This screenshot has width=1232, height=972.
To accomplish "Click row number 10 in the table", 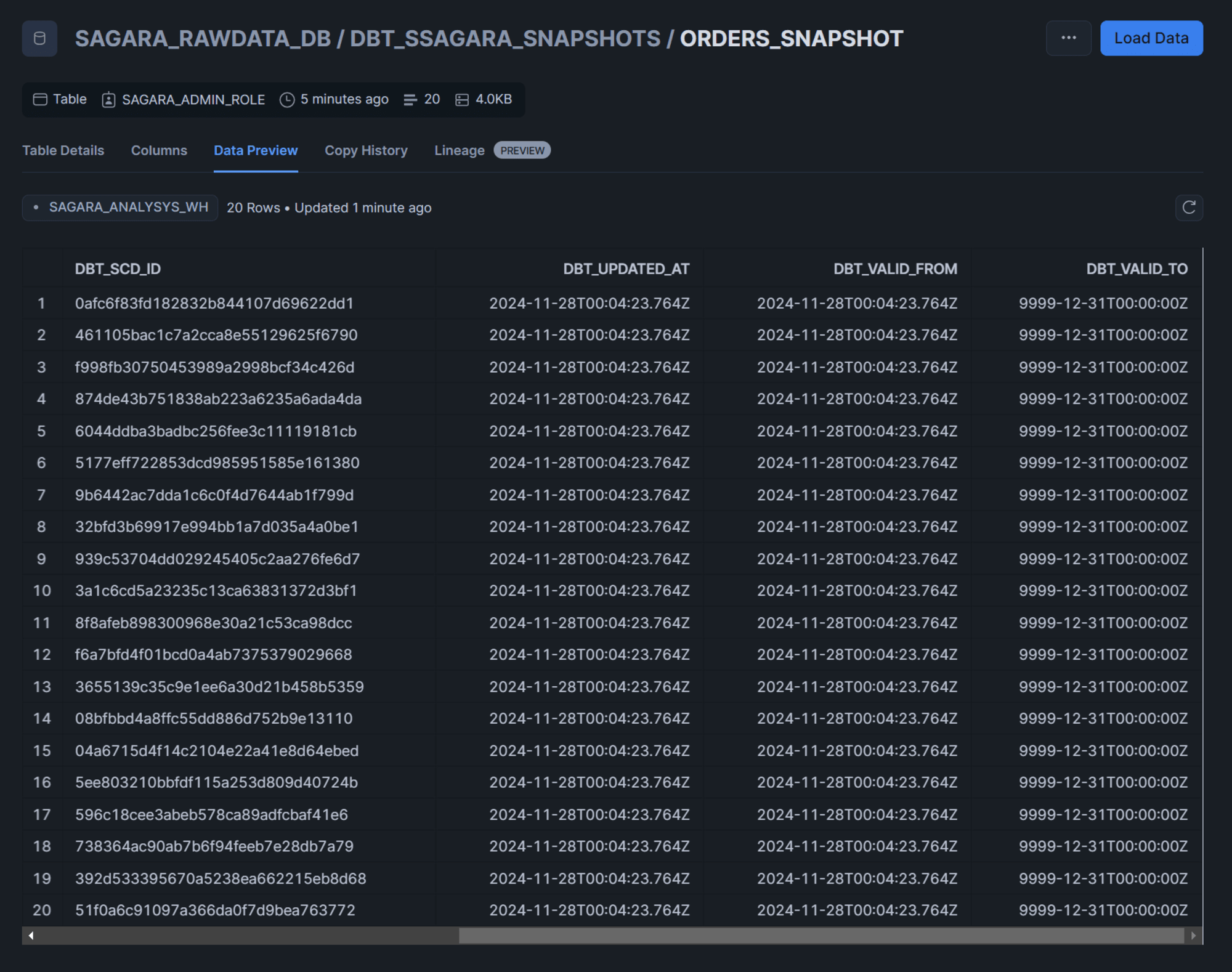I will (42, 591).
